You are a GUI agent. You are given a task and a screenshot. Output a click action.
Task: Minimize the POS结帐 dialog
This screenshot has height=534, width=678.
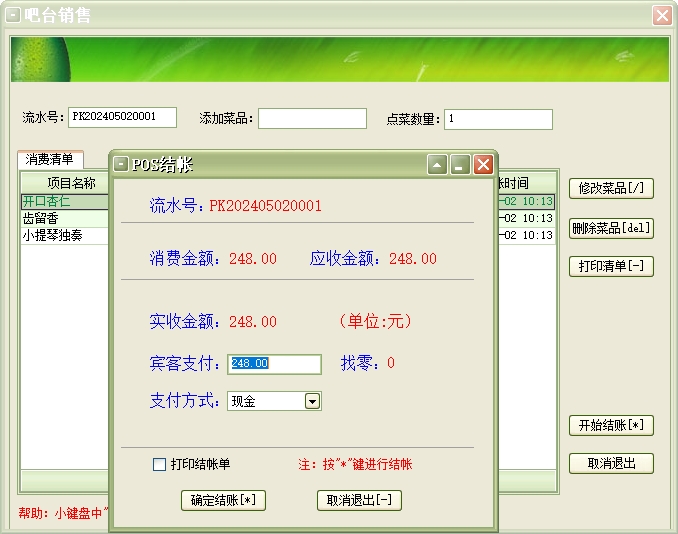pos(460,165)
